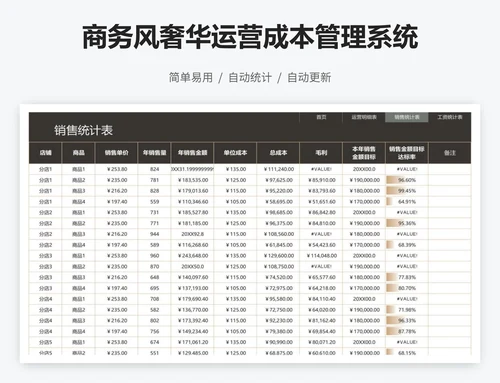Select the annual sales volume cell 708
The image size is (500, 383).
[x=154, y=299]
